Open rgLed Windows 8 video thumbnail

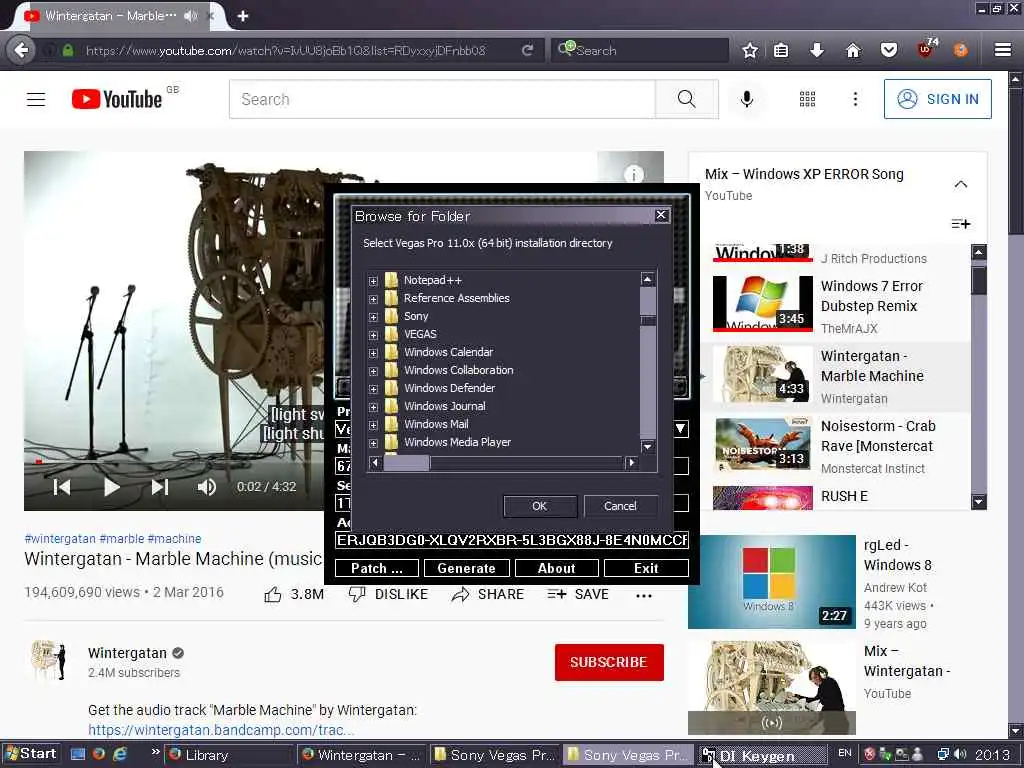(x=771, y=581)
